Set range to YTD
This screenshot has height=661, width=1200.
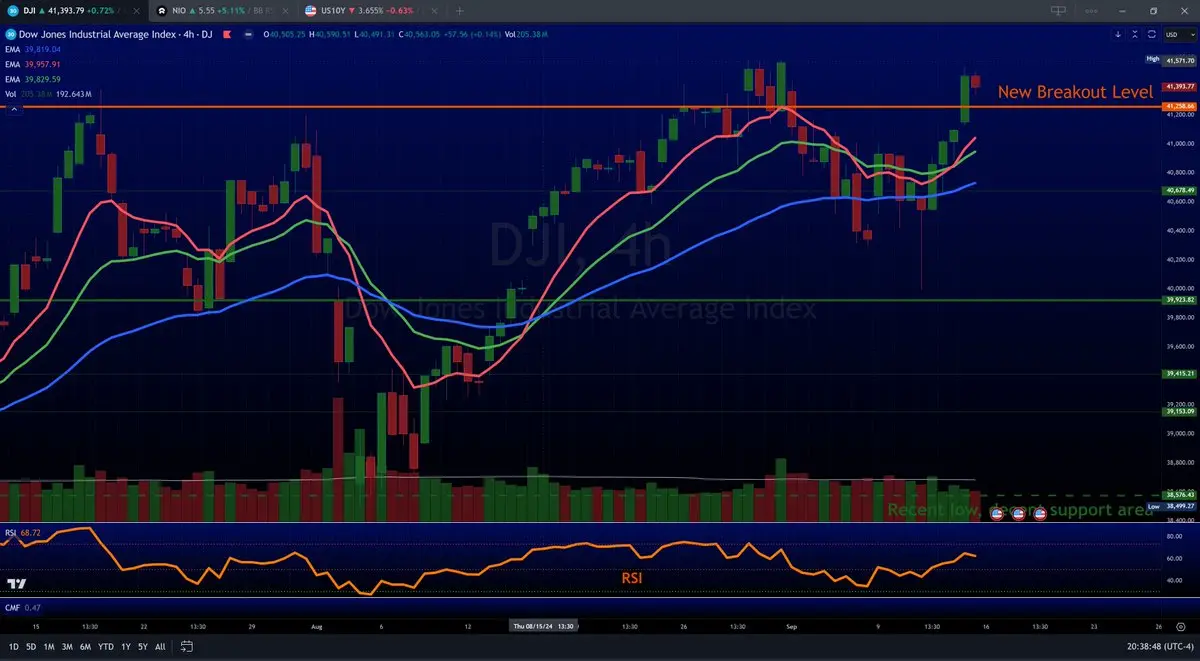pos(106,647)
